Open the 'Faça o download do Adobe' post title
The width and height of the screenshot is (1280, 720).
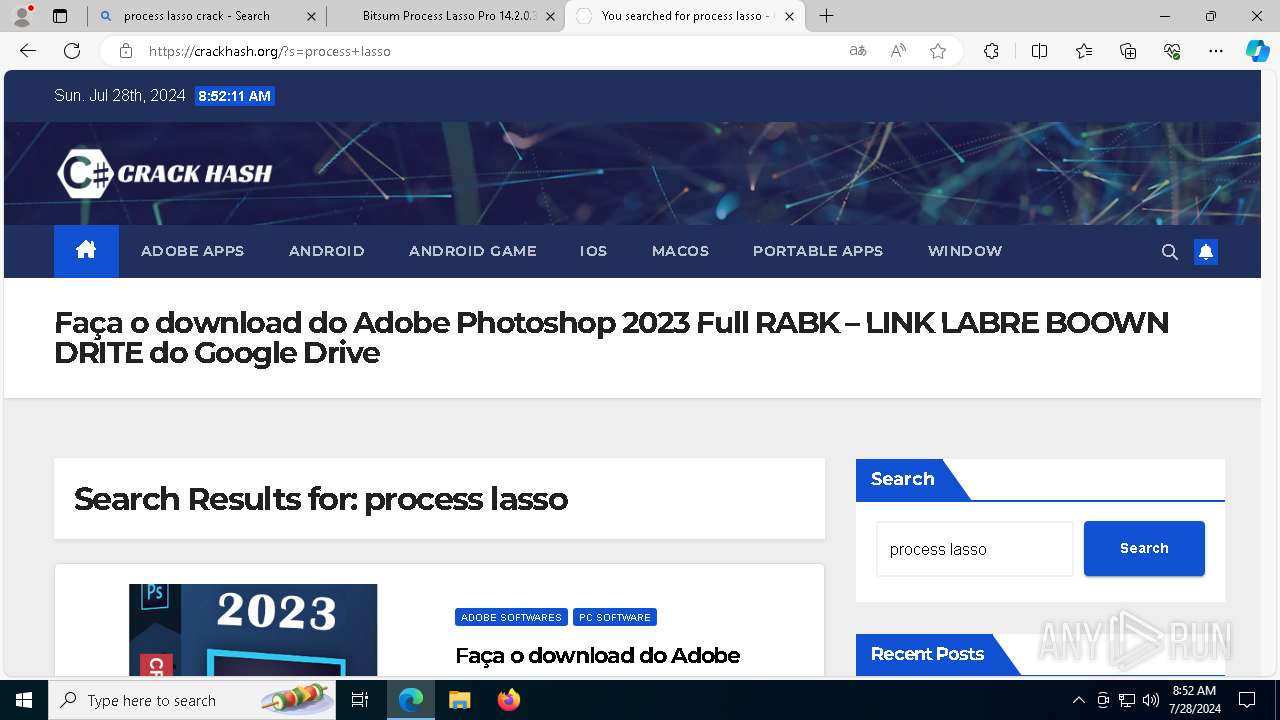point(597,655)
